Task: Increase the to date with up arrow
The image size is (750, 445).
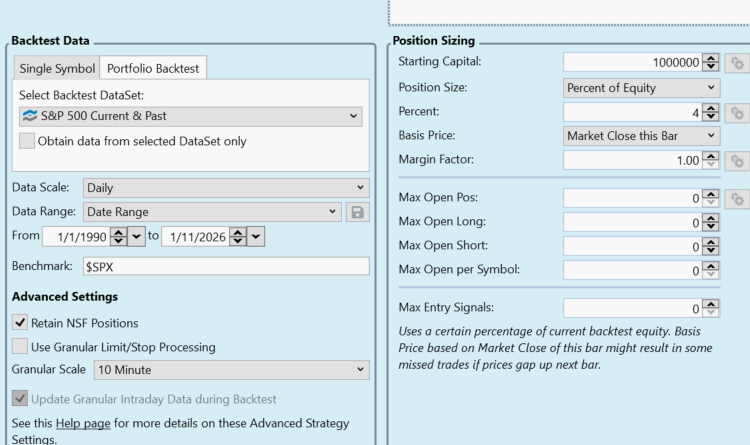Action: 238,232
